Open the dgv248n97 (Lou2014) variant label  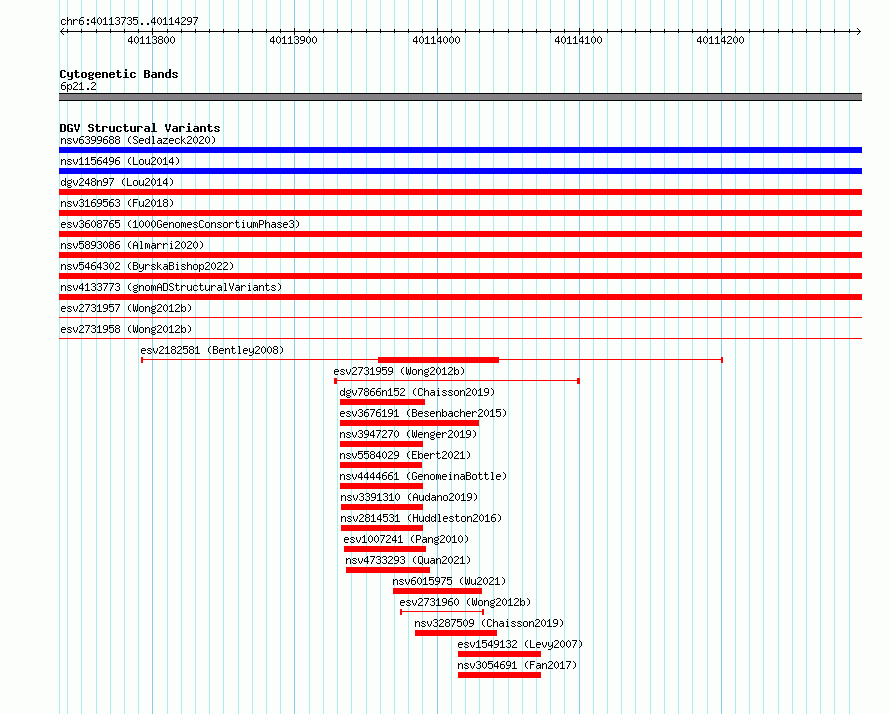pos(117,182)
